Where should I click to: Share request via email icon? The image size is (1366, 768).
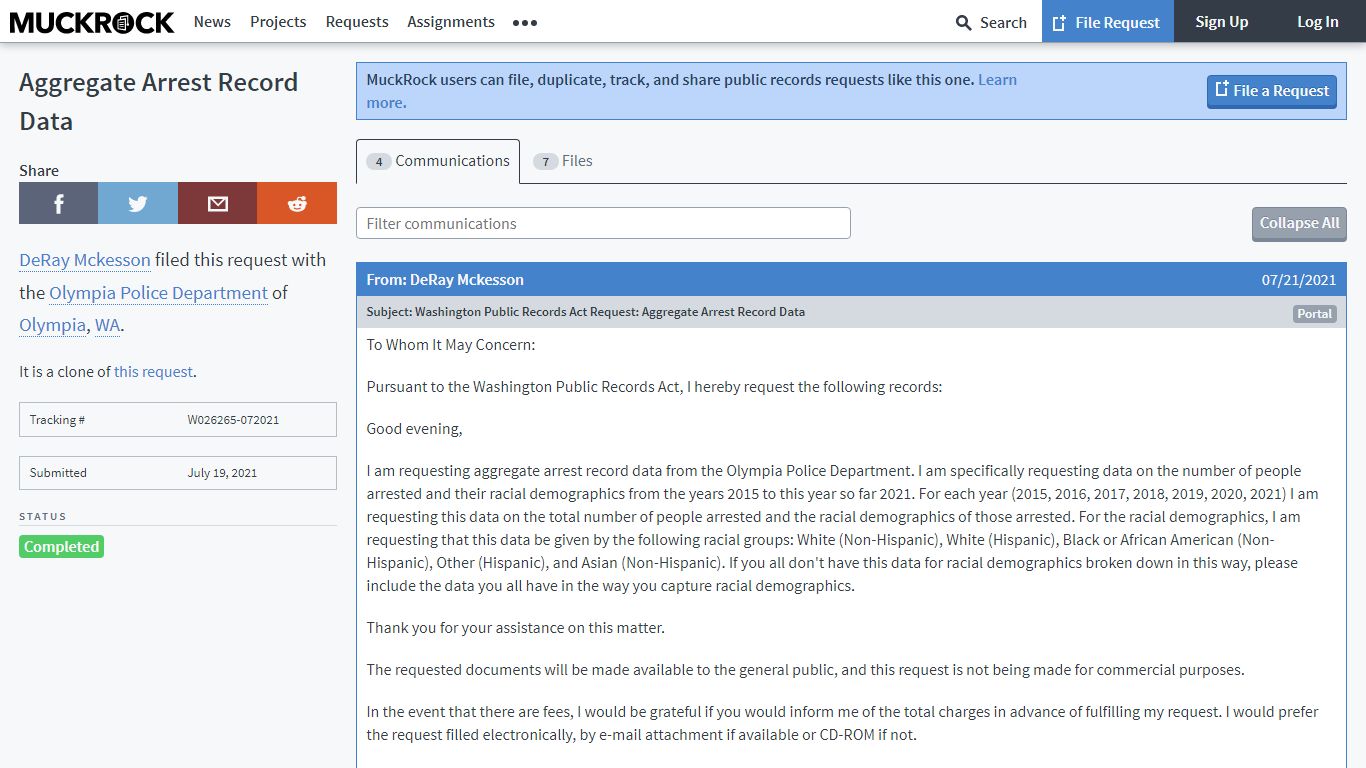click(x=217, y=203)
